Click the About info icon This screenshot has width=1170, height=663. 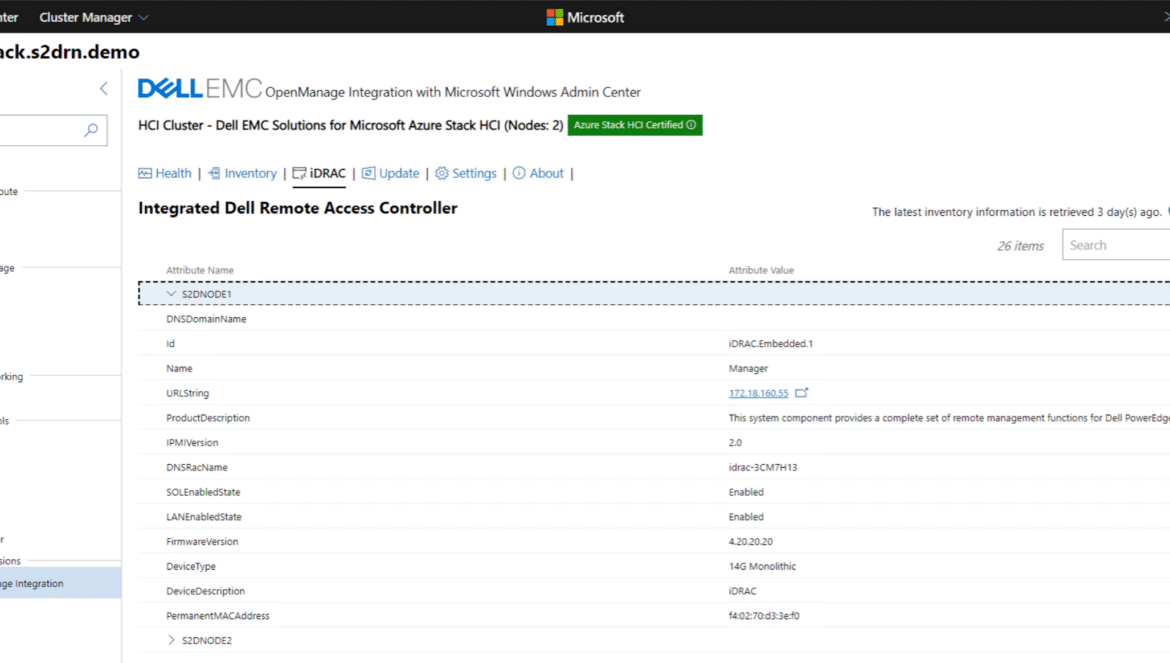pos(519,173)
